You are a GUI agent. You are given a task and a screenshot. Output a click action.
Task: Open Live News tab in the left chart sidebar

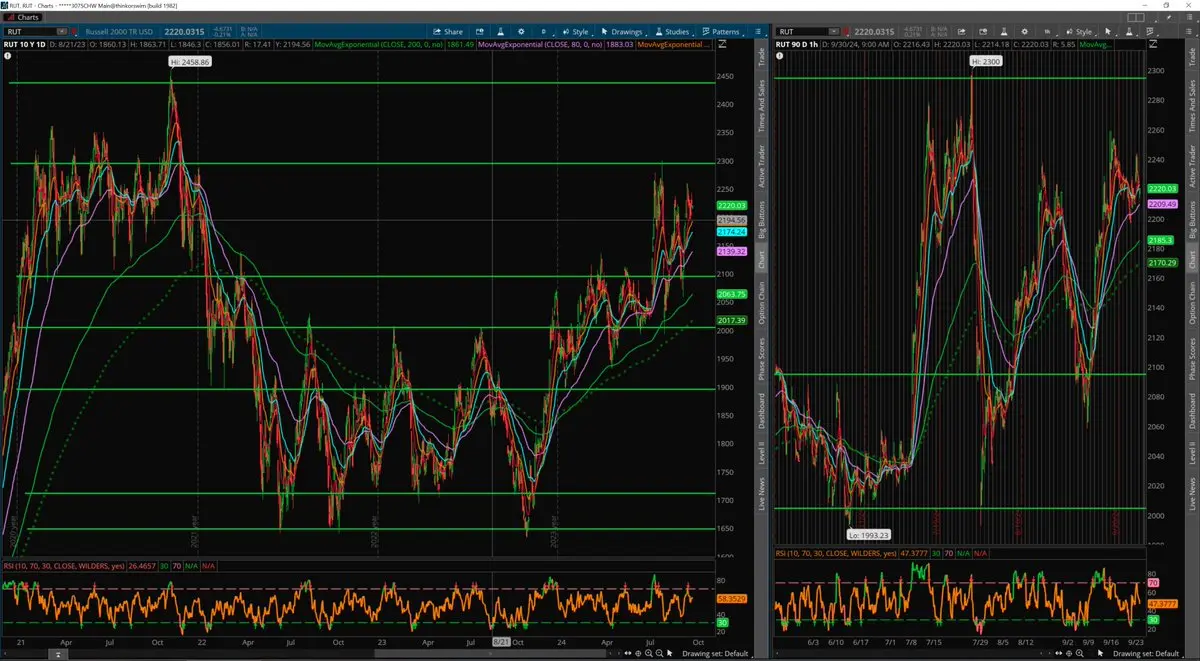click(761, 494)
